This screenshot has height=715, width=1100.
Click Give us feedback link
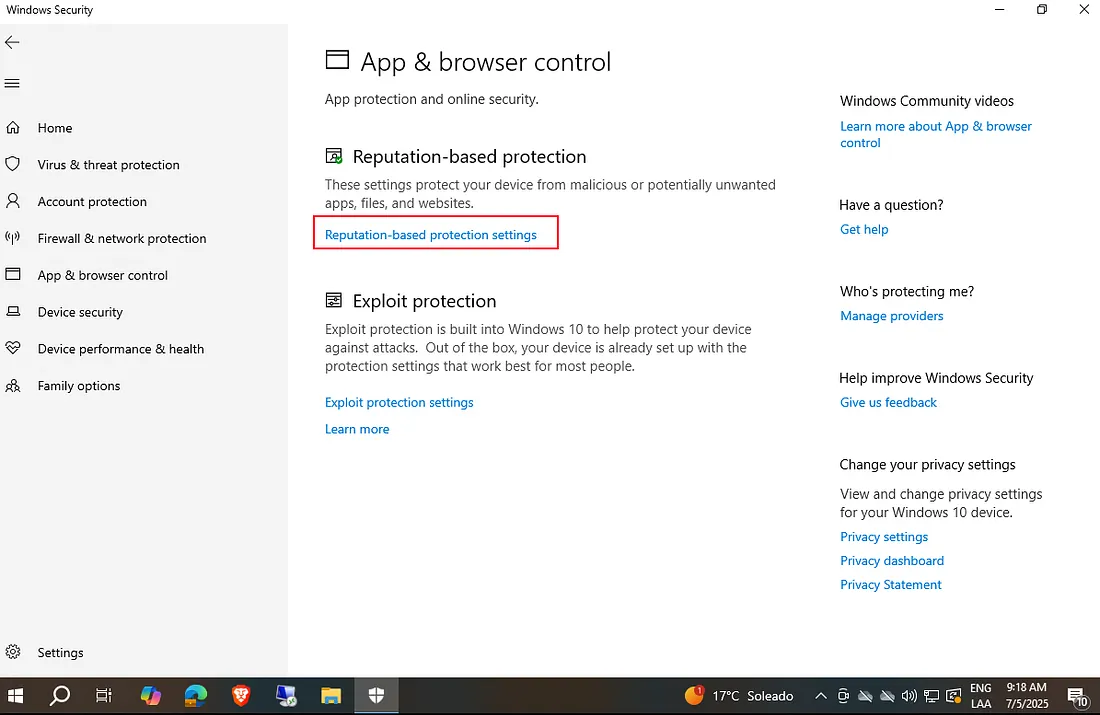click(x=888, y=402)
